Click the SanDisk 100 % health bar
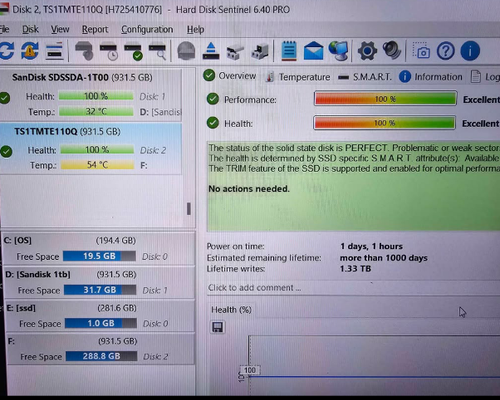This screenshot has width=500, height=400. (x=96, y=96)
